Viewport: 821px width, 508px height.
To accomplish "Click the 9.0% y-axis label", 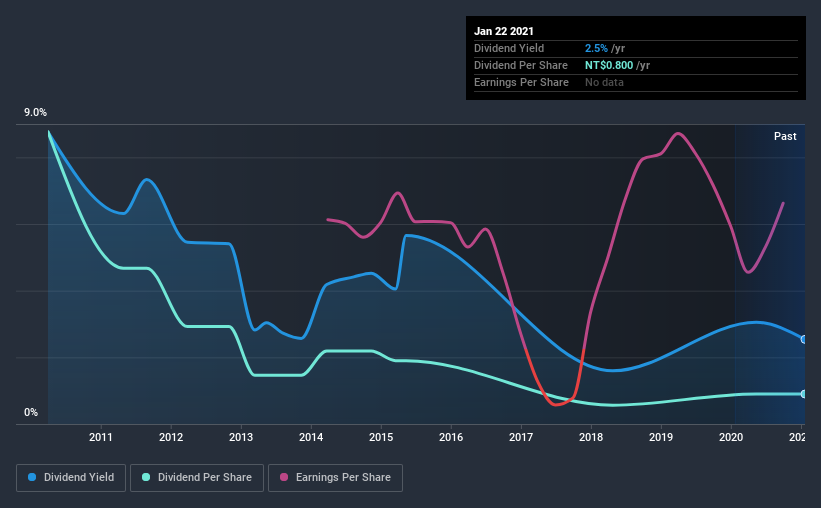I will [x=35, y=113].
